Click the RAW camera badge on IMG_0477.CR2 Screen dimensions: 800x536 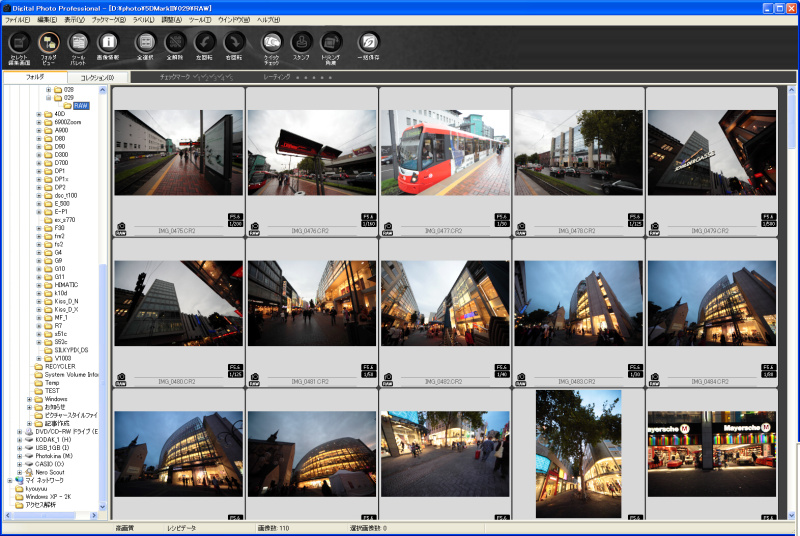[x=388, y=229]
